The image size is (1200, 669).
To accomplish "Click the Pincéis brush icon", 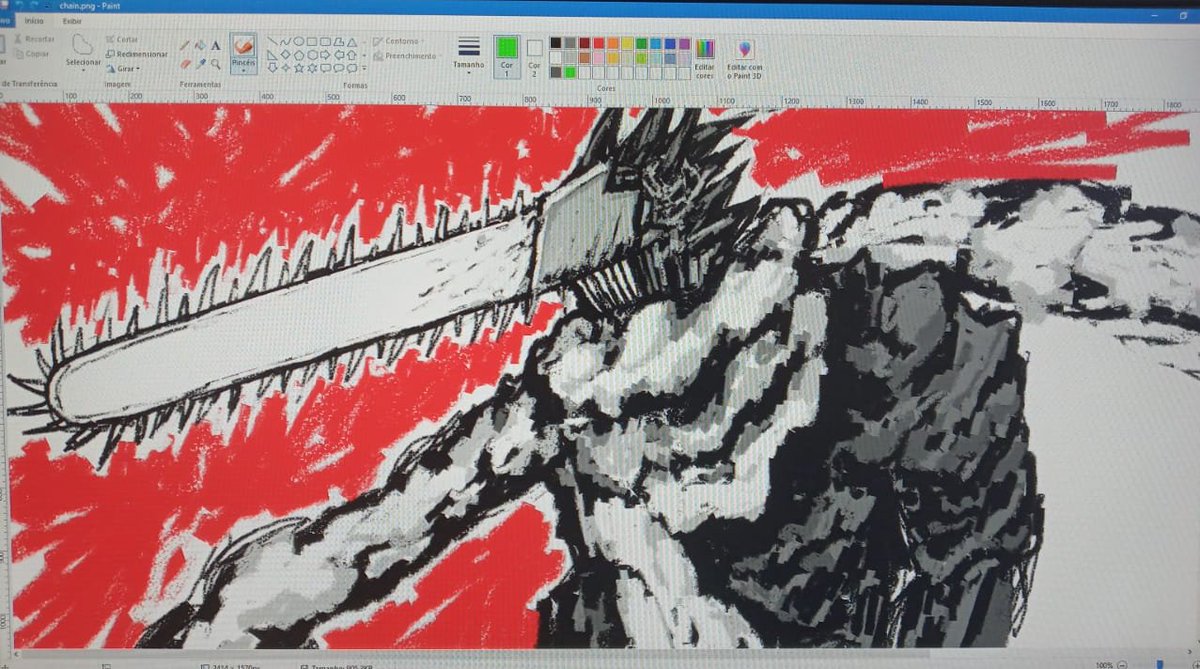I will click(x=244, y=46).
